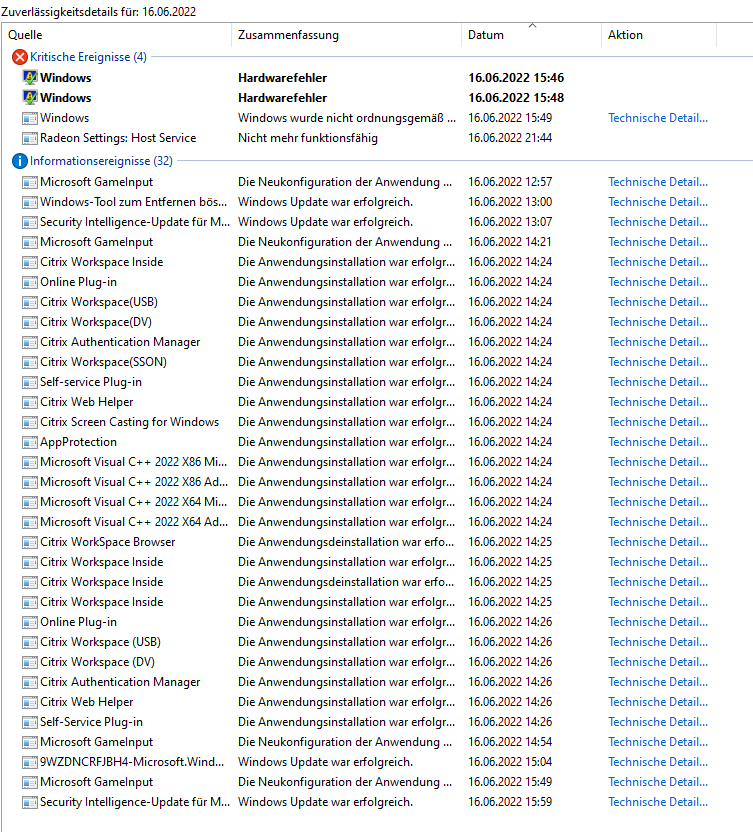Click icon beside Citrix Authentication Manager at 14:24
This screenshot has width=753, height=832.
[x=30, y=342]
